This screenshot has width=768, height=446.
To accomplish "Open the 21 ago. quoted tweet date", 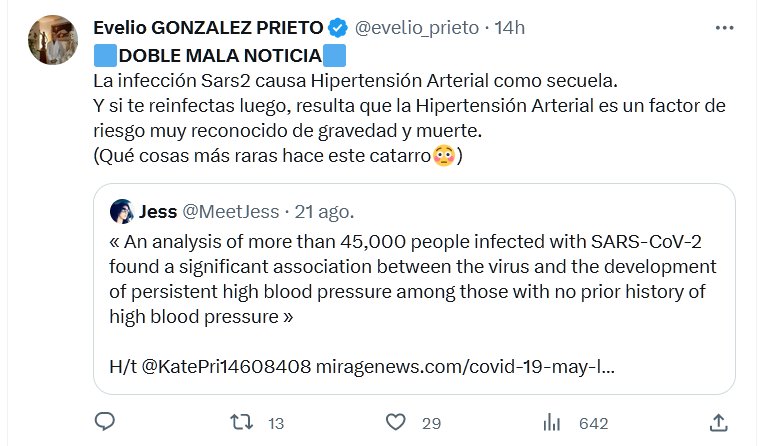I will tap(320, 212).
